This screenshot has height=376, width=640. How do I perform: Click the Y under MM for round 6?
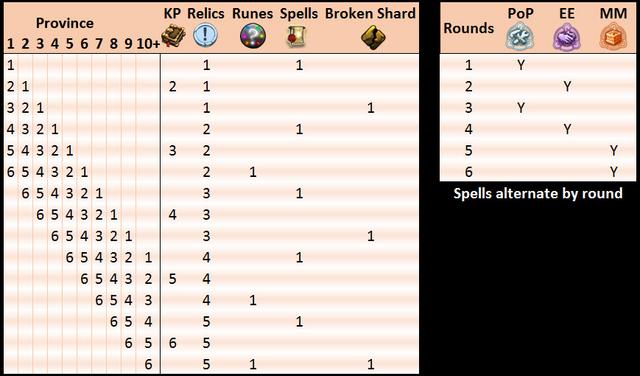(613, 172)
